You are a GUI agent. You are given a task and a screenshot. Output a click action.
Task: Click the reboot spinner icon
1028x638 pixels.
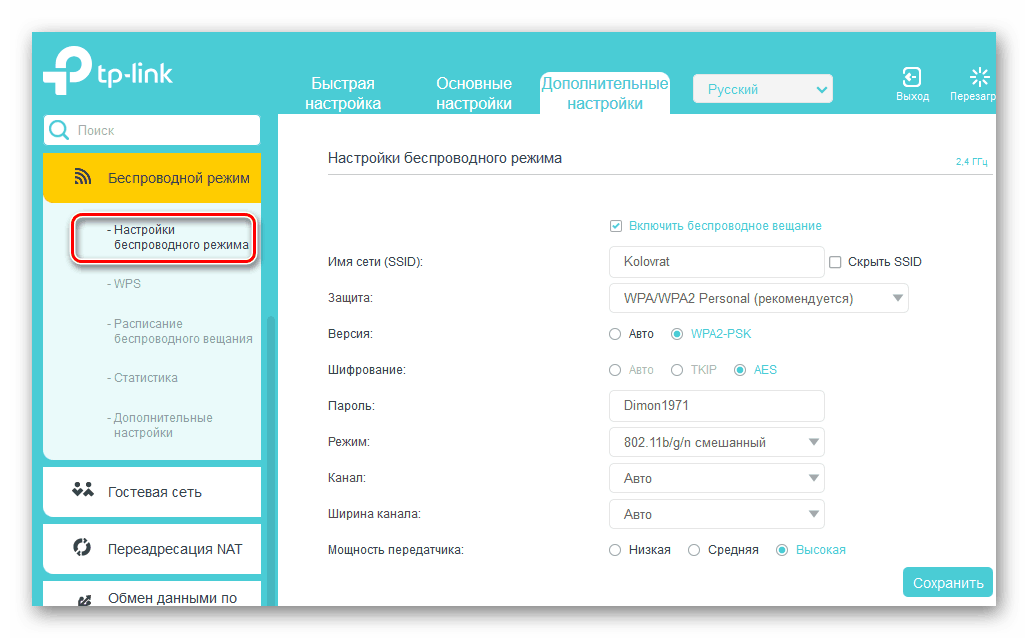pyautogui.click(x=979, y=77)
